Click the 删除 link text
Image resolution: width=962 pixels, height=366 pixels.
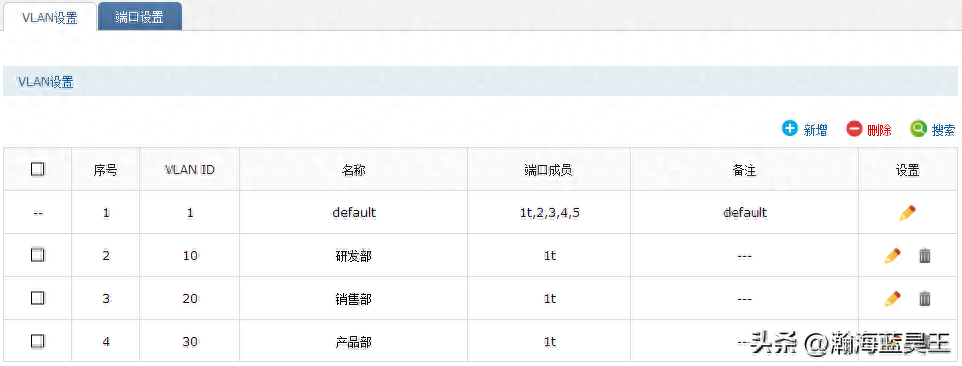tap(879, 130)
